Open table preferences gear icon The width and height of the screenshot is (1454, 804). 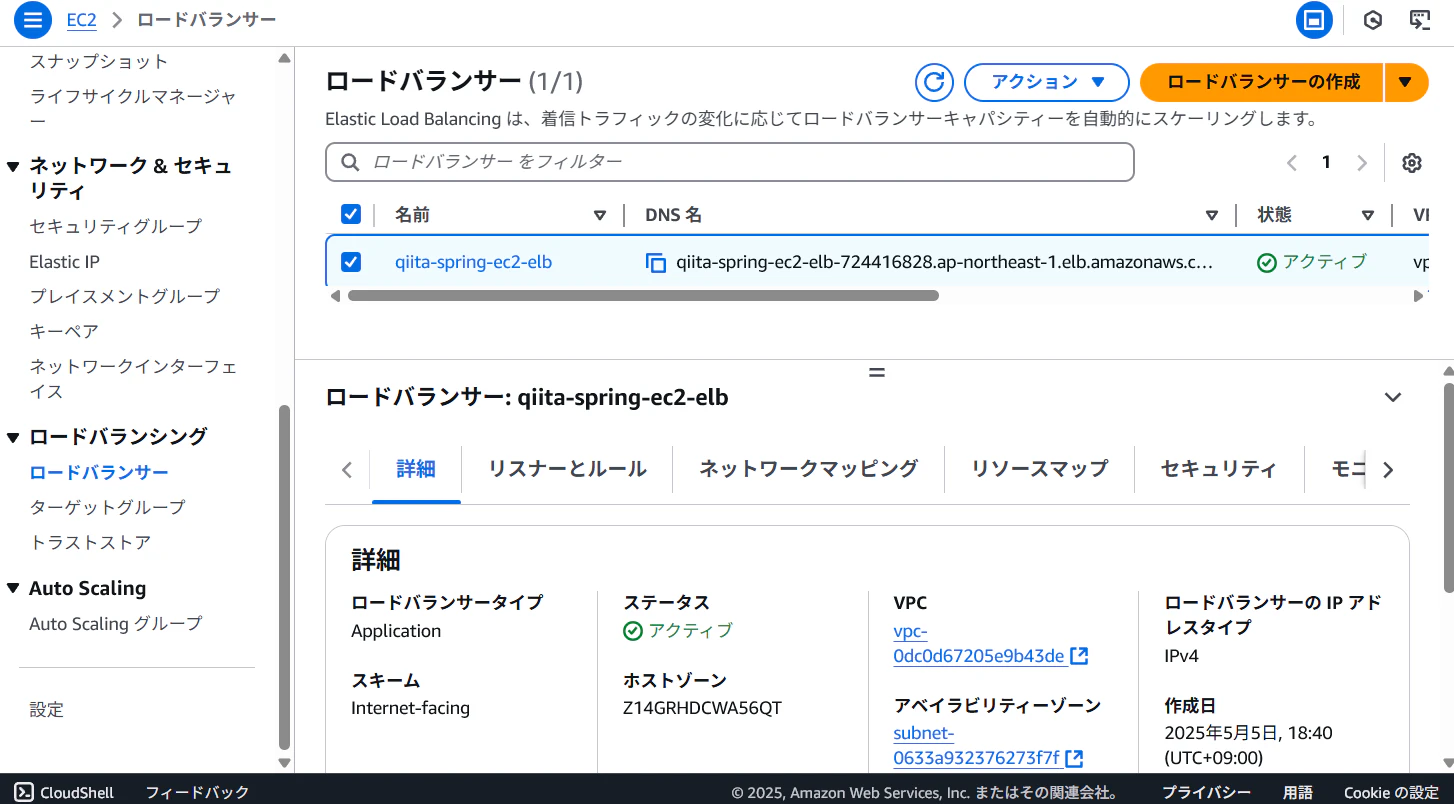click(x=1412, y=163)
